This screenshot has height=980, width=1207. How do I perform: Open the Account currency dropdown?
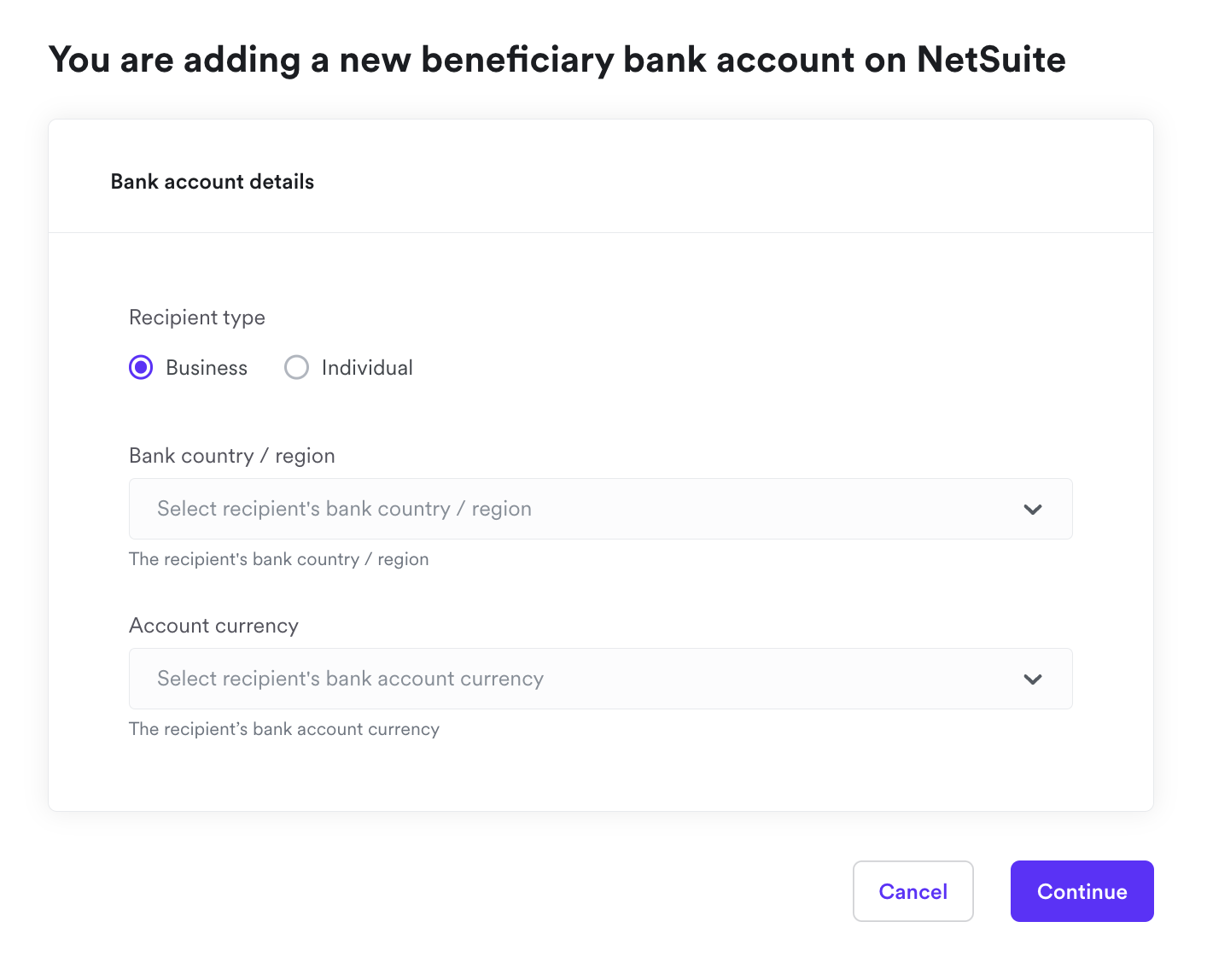[600, 679]
